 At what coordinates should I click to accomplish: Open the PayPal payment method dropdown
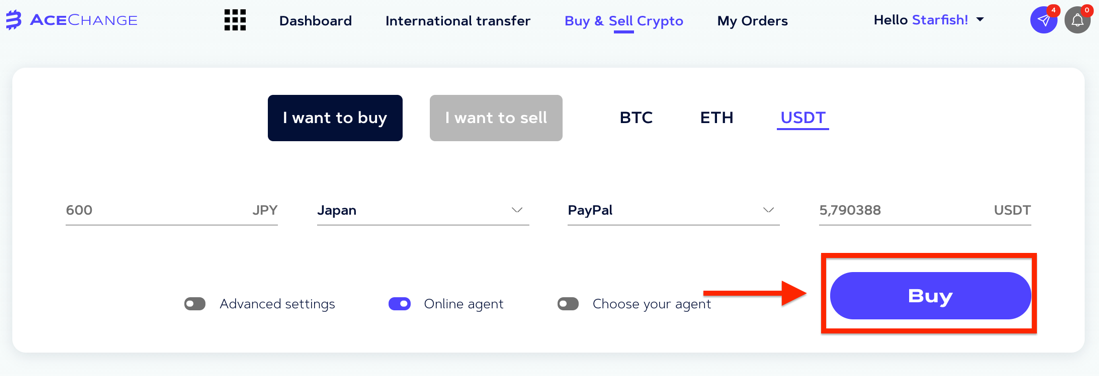click(x=674, y=210)
